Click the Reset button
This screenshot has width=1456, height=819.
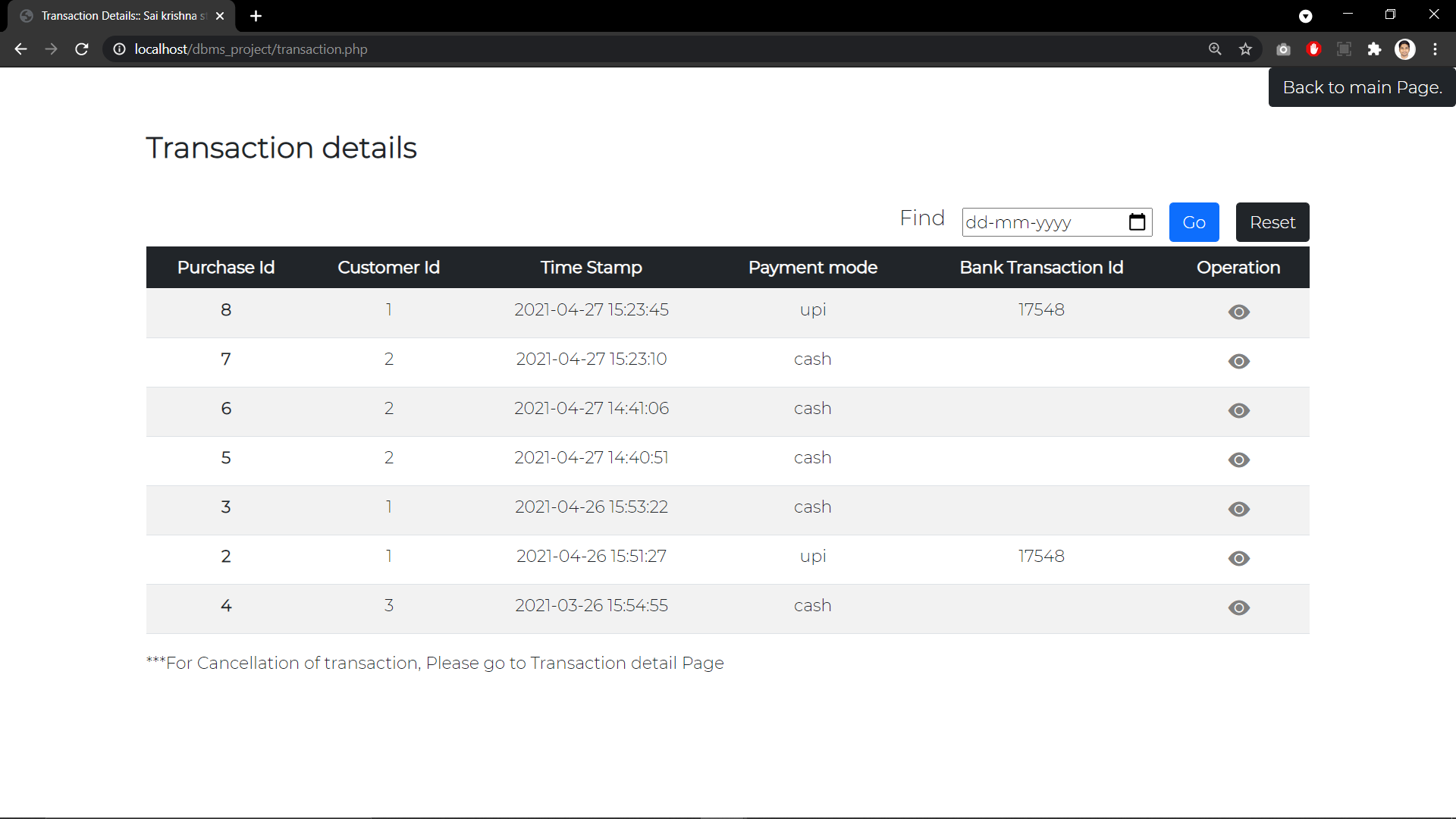1272,222
